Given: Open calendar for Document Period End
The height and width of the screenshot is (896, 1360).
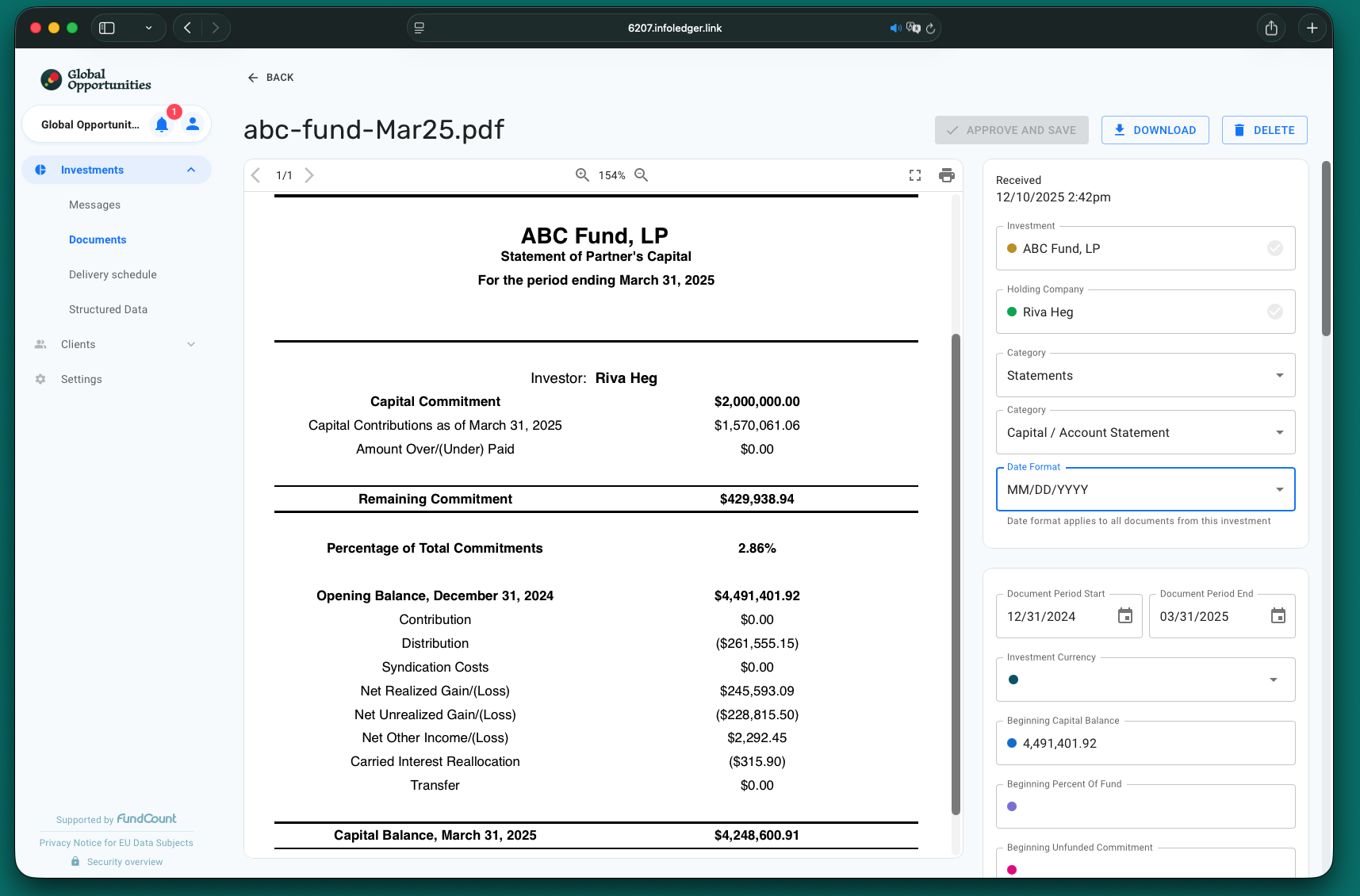Looking at the screenshot, I should click(1278, 616).
